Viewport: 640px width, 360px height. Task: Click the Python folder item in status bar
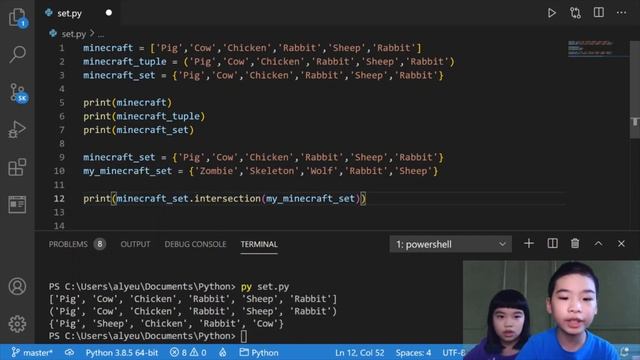[x=259, y=352]
